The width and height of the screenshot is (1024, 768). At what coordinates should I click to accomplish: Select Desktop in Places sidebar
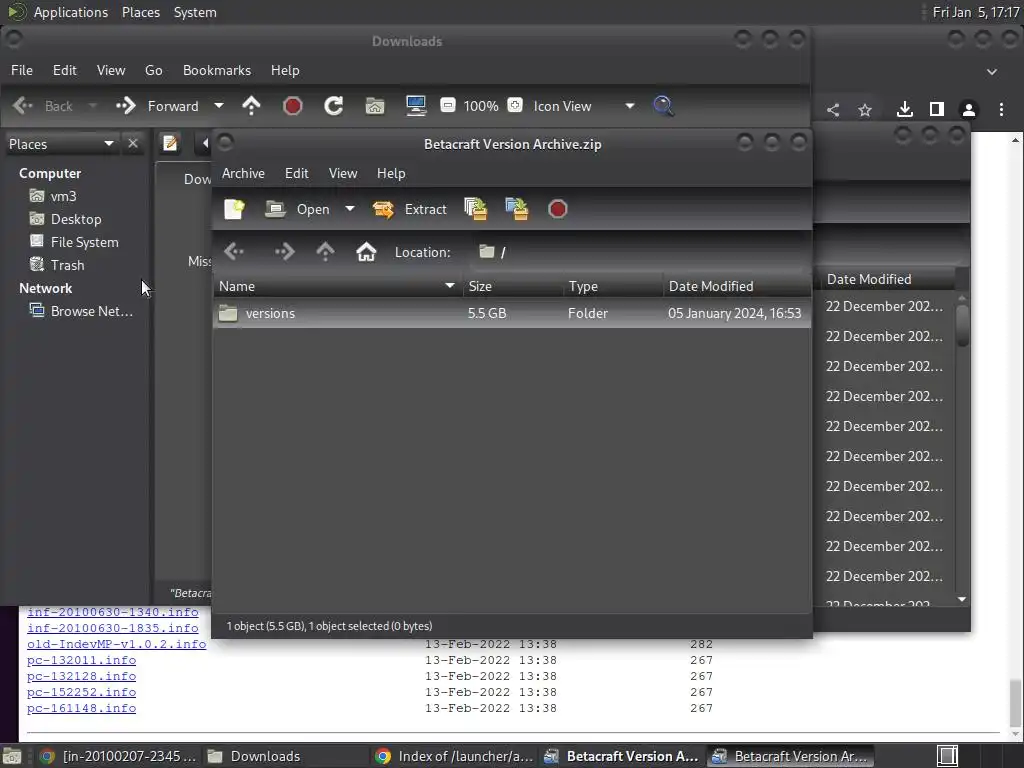point(65,219)
